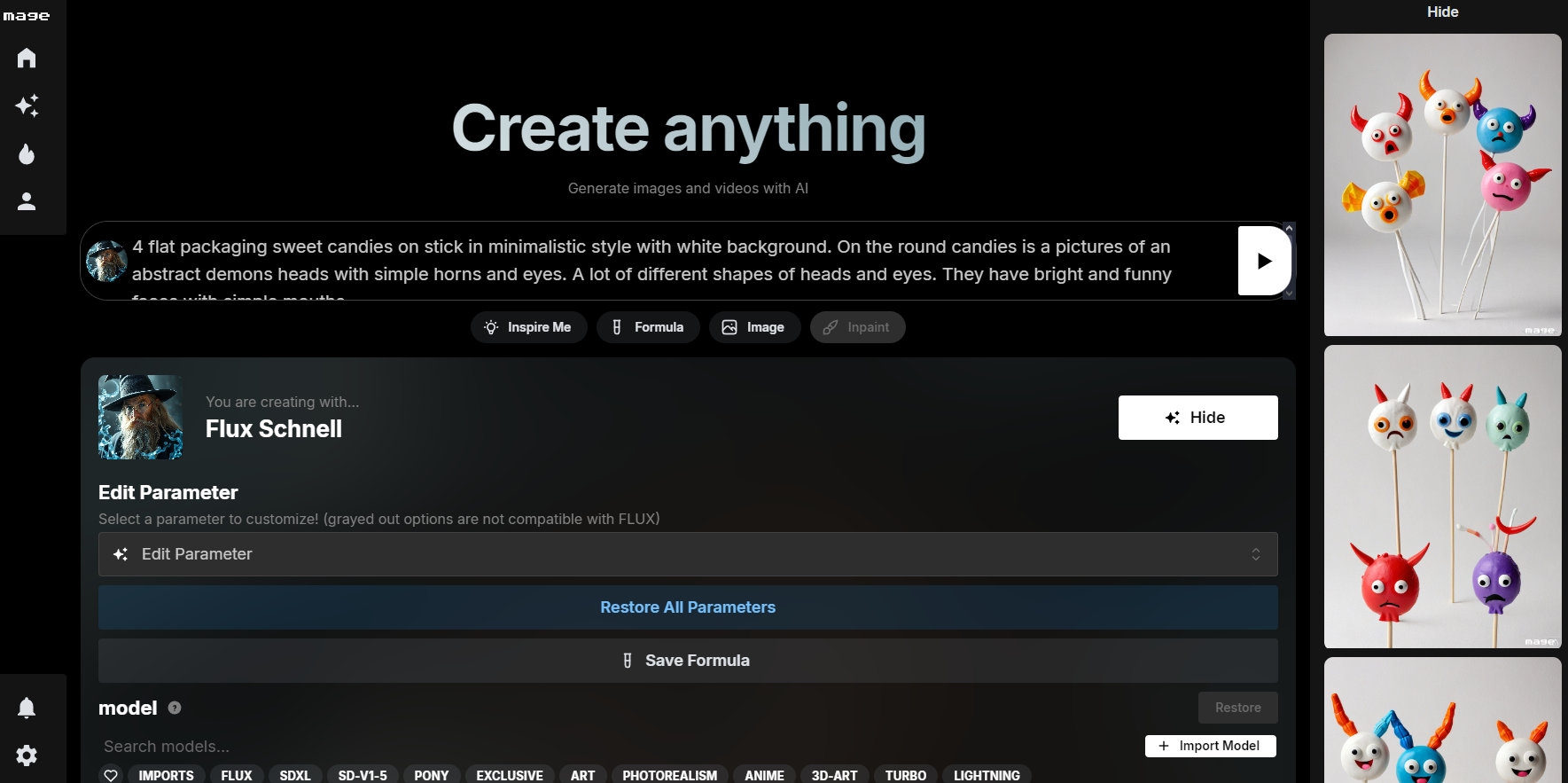1568x783 pixels.
Task: Open the user profile icon in sidebar
Action: tap(27, 202)
